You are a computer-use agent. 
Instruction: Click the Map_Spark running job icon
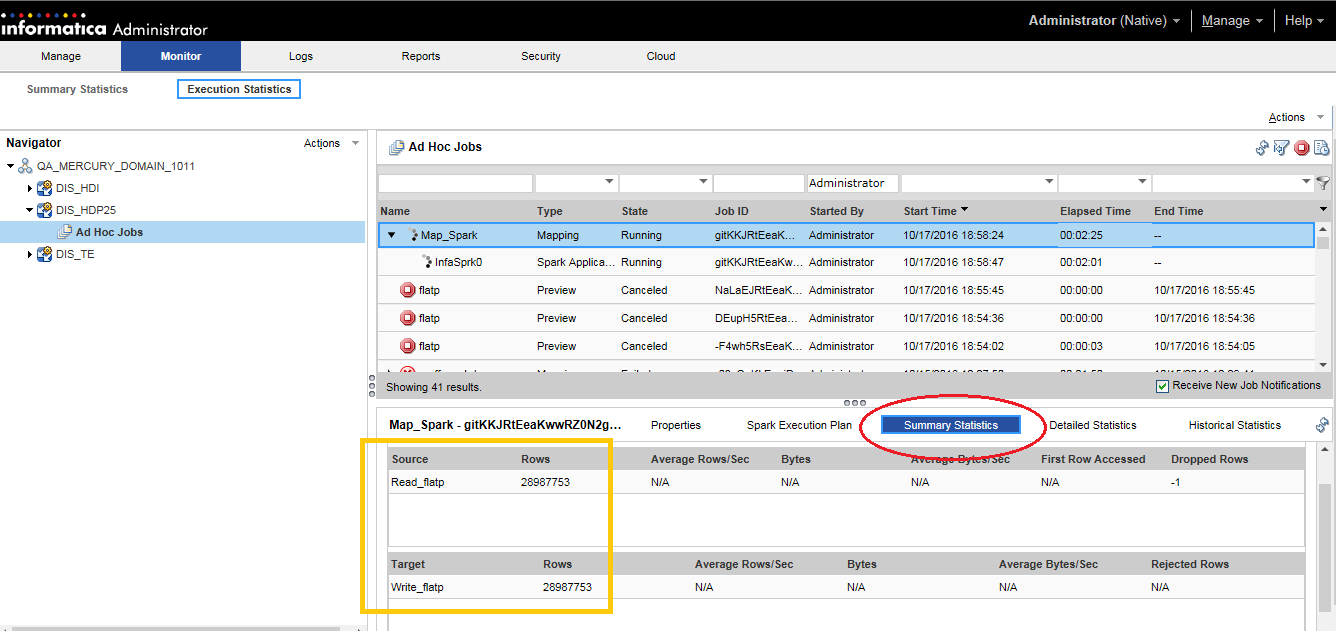pyautogui.click(x=412, y=235)
